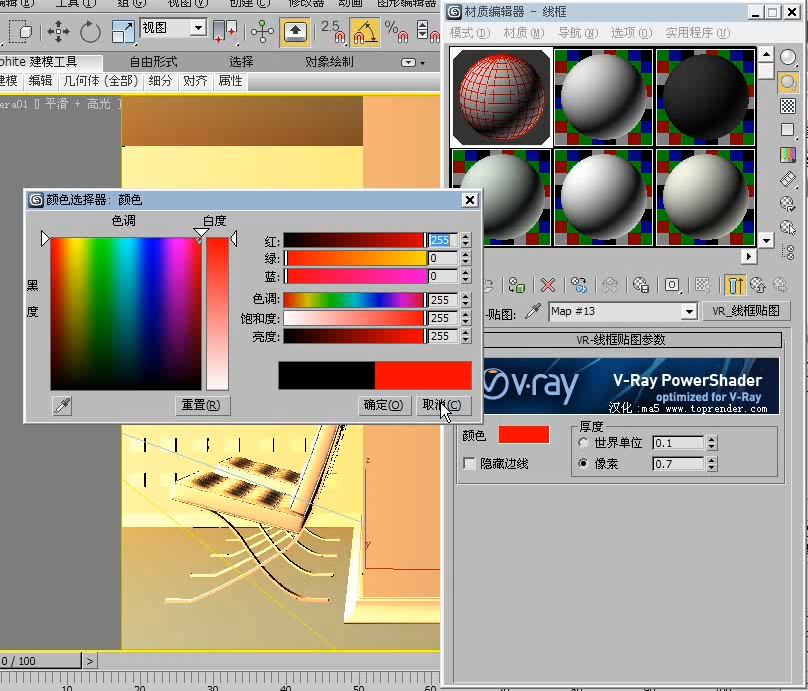The image size is (808, 691).
Task: Click the 世界单位 thickness spinner
Action: tap(712, 443)
